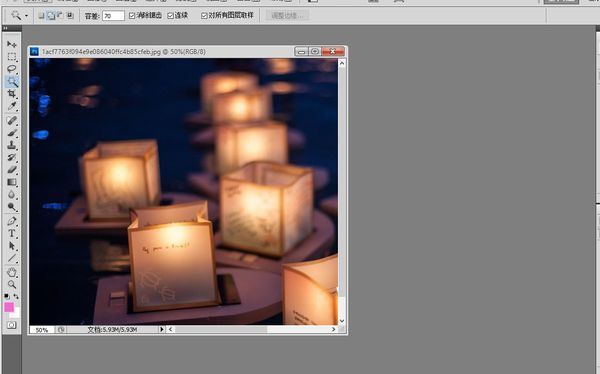Choose Add to Selection mode
Viewport: 600px width, 374px height.
click(x=51, y=16)
